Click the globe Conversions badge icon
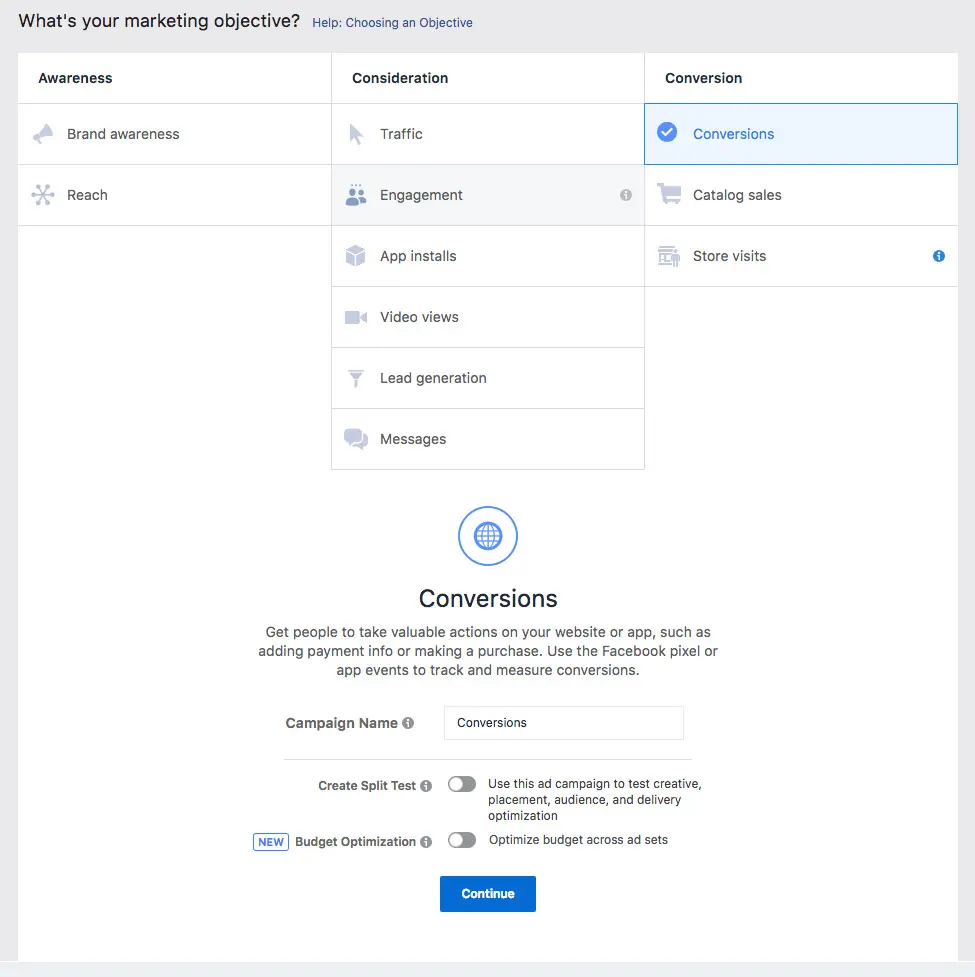The image size is (975, 977). [x=487, y=536]
